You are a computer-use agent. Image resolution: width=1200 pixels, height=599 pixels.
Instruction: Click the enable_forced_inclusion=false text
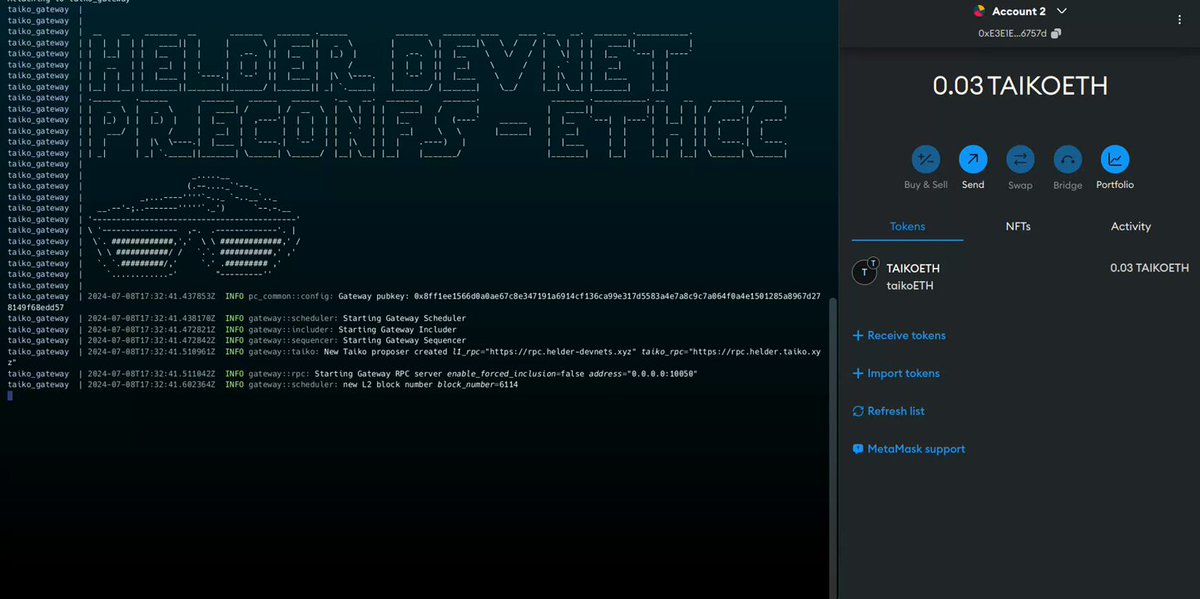coord(514,373)
